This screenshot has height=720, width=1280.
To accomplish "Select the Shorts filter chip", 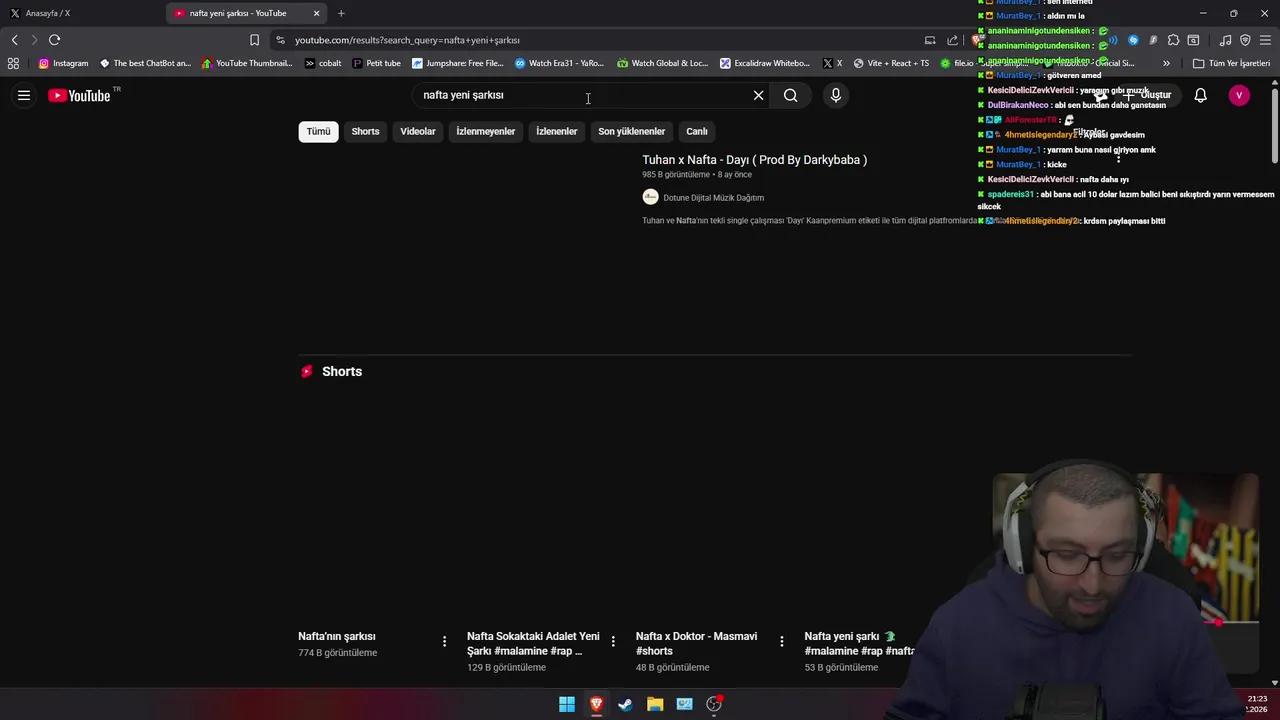I will point(365,131).
